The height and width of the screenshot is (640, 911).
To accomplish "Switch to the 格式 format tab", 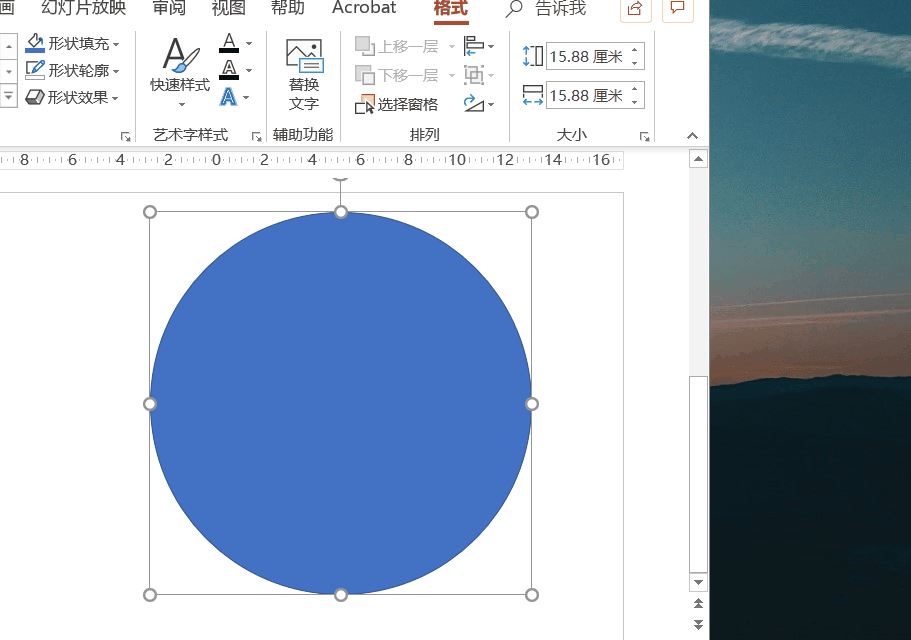I will point(451,8).
